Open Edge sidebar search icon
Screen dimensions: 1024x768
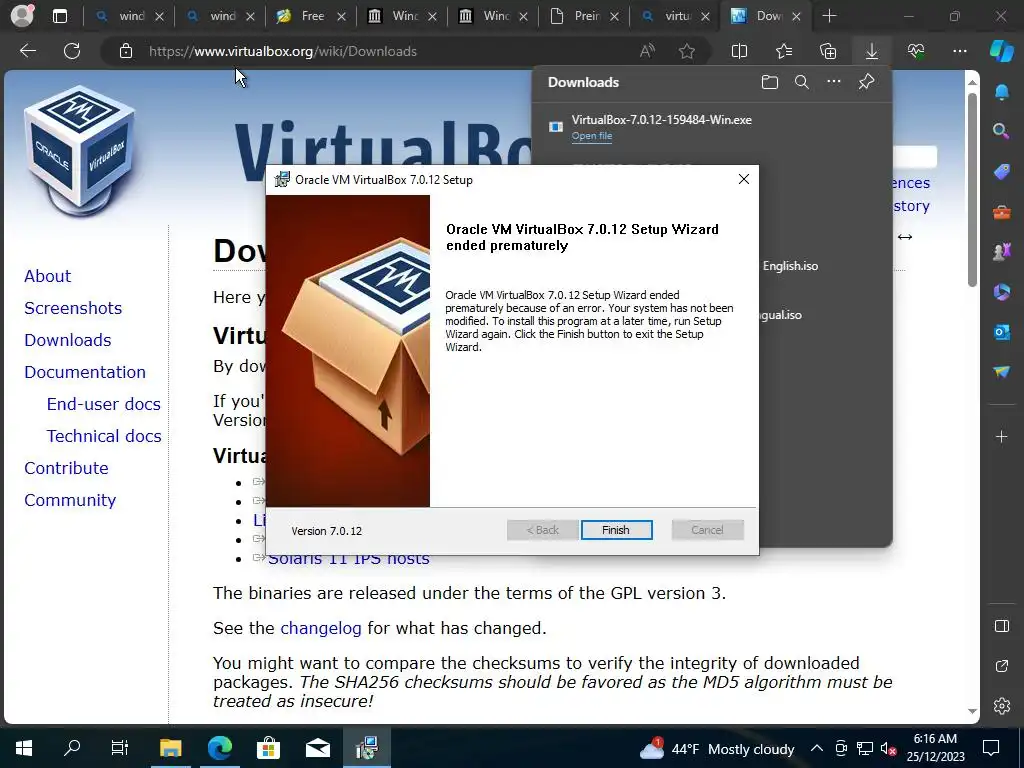click(x=1001, y=131)
